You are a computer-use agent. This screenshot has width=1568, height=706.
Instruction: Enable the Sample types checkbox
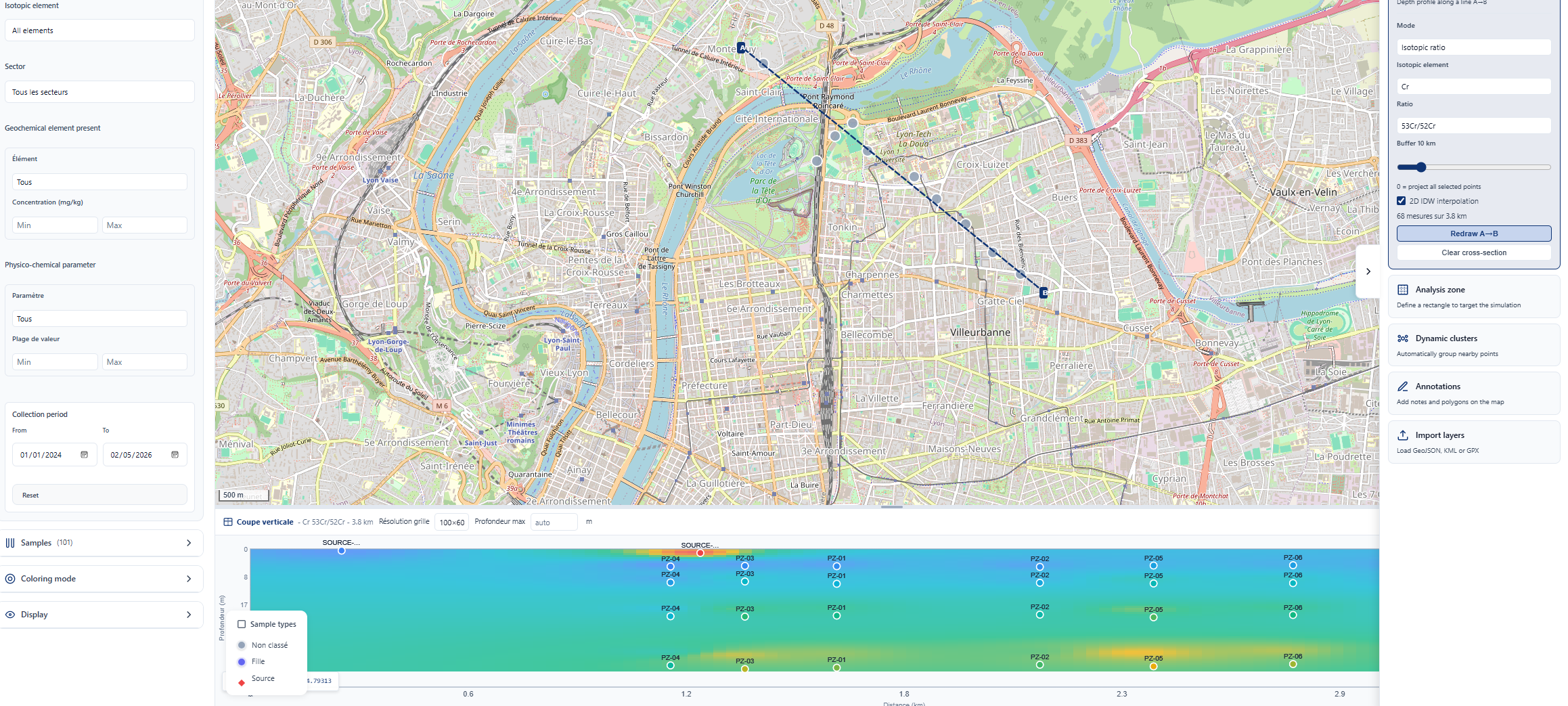242,624
